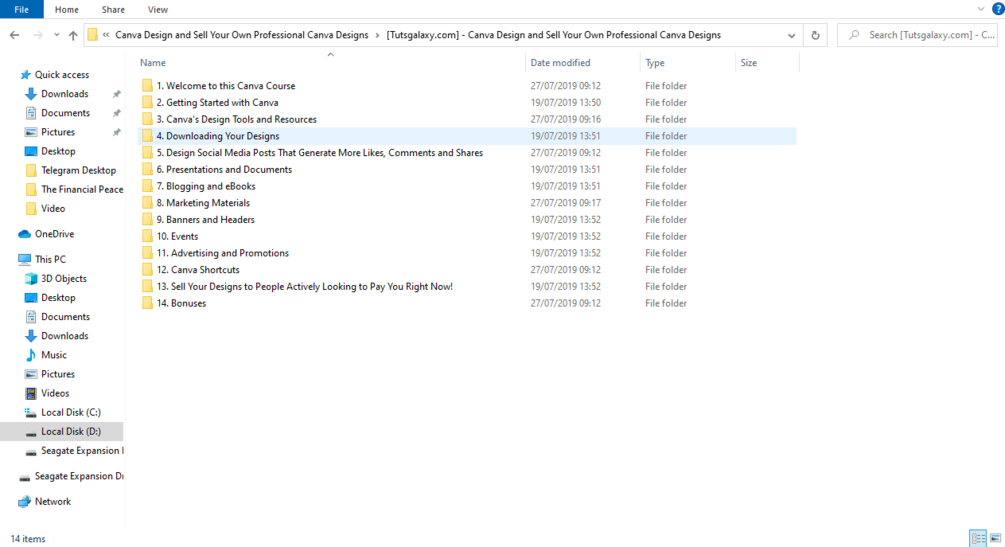
Task: Open the Video folder in sidebar
Action: 53,209
